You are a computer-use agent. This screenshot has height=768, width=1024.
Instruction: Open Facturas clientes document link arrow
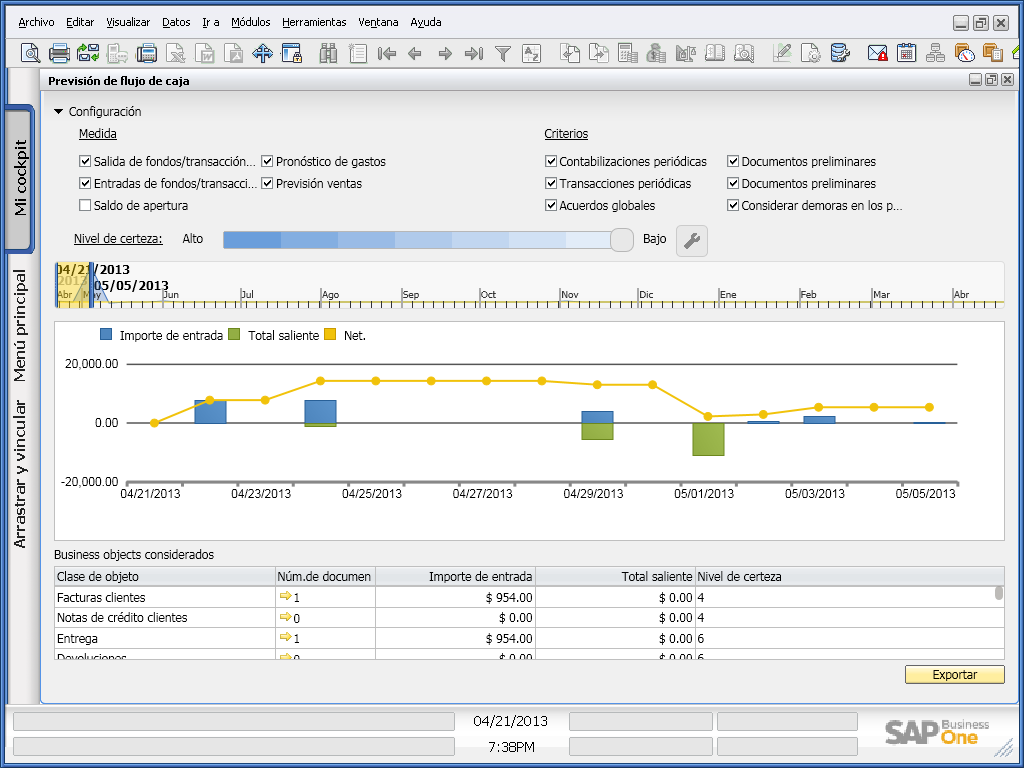[285, 596]
